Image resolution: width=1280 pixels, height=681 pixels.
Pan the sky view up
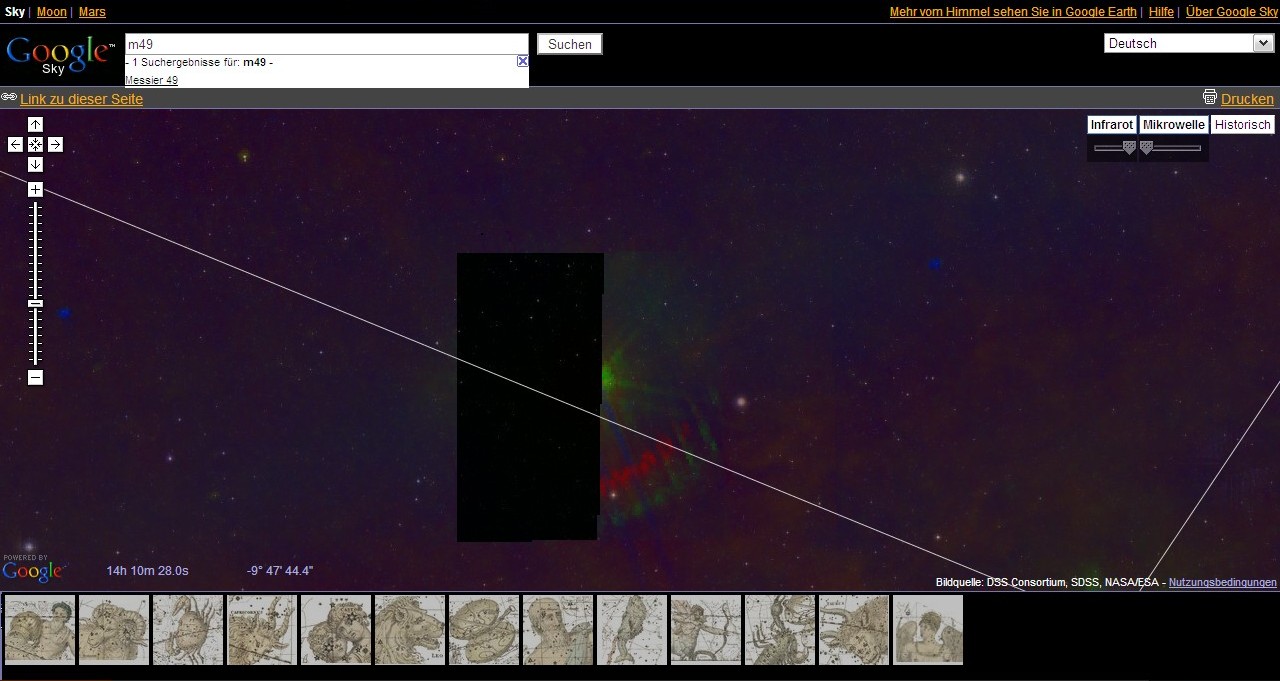click(35, 124)
